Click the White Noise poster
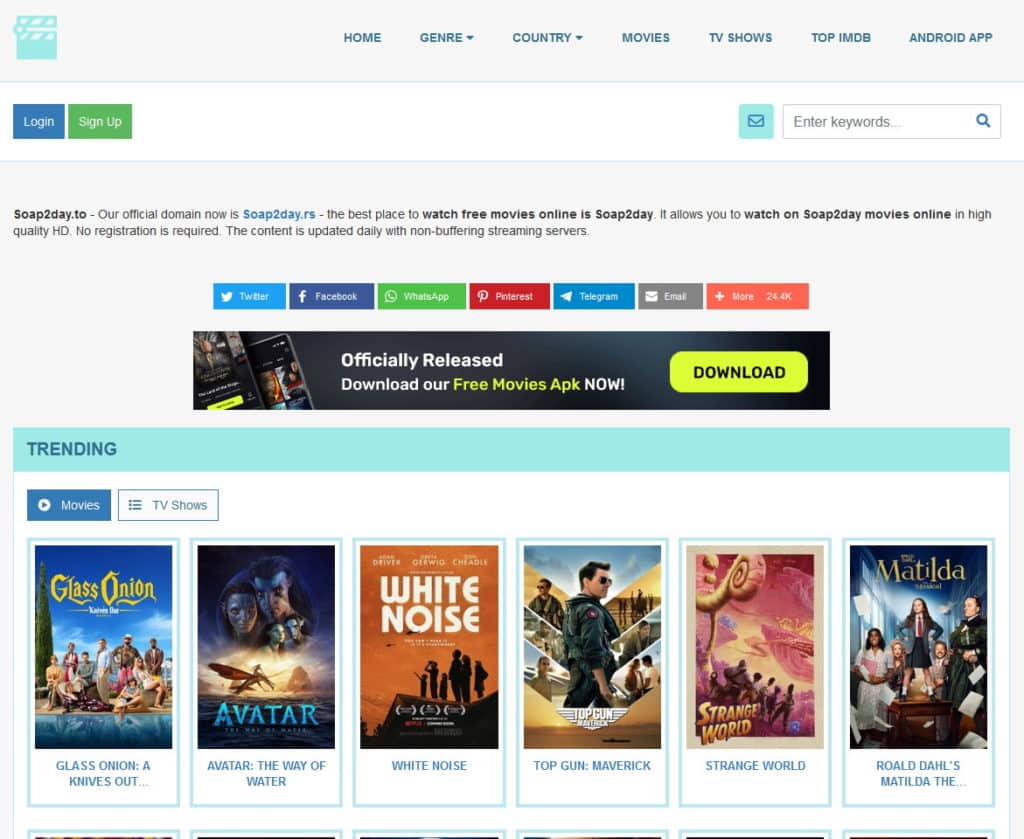Screen dimensions: 1024x839 click(429, 647)
